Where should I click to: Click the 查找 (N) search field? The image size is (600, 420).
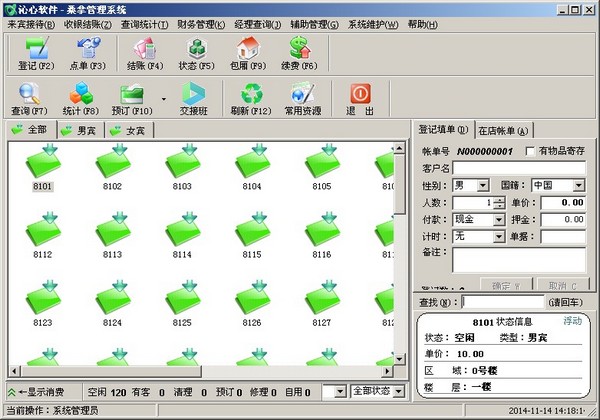pos(503,302)
